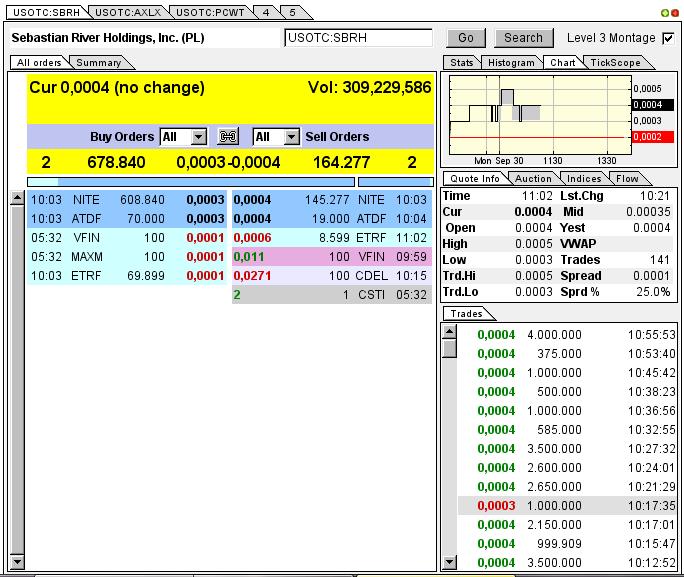Click the order book scroll up arrow
The width and height of the screenshot is (684, 577).
[17, 198]
